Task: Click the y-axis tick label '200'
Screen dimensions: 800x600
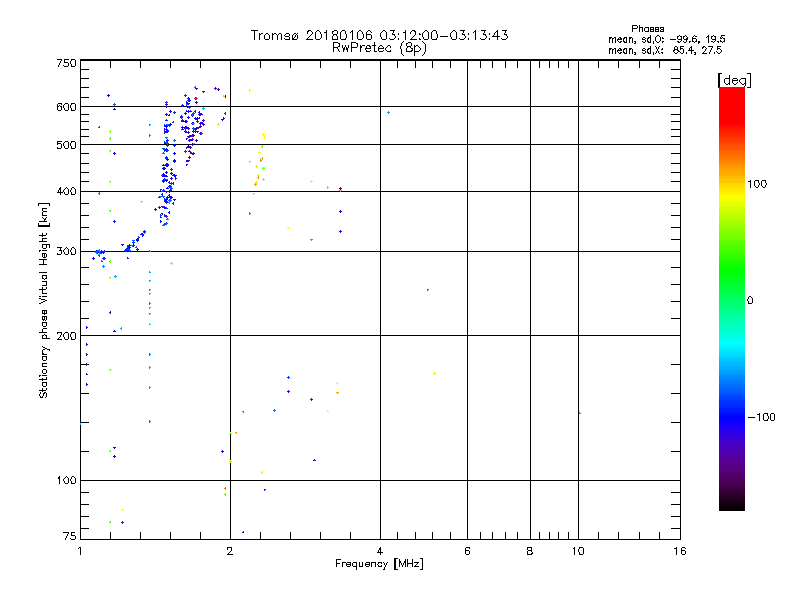Action: pyautogui.click(x=66, y=336)
